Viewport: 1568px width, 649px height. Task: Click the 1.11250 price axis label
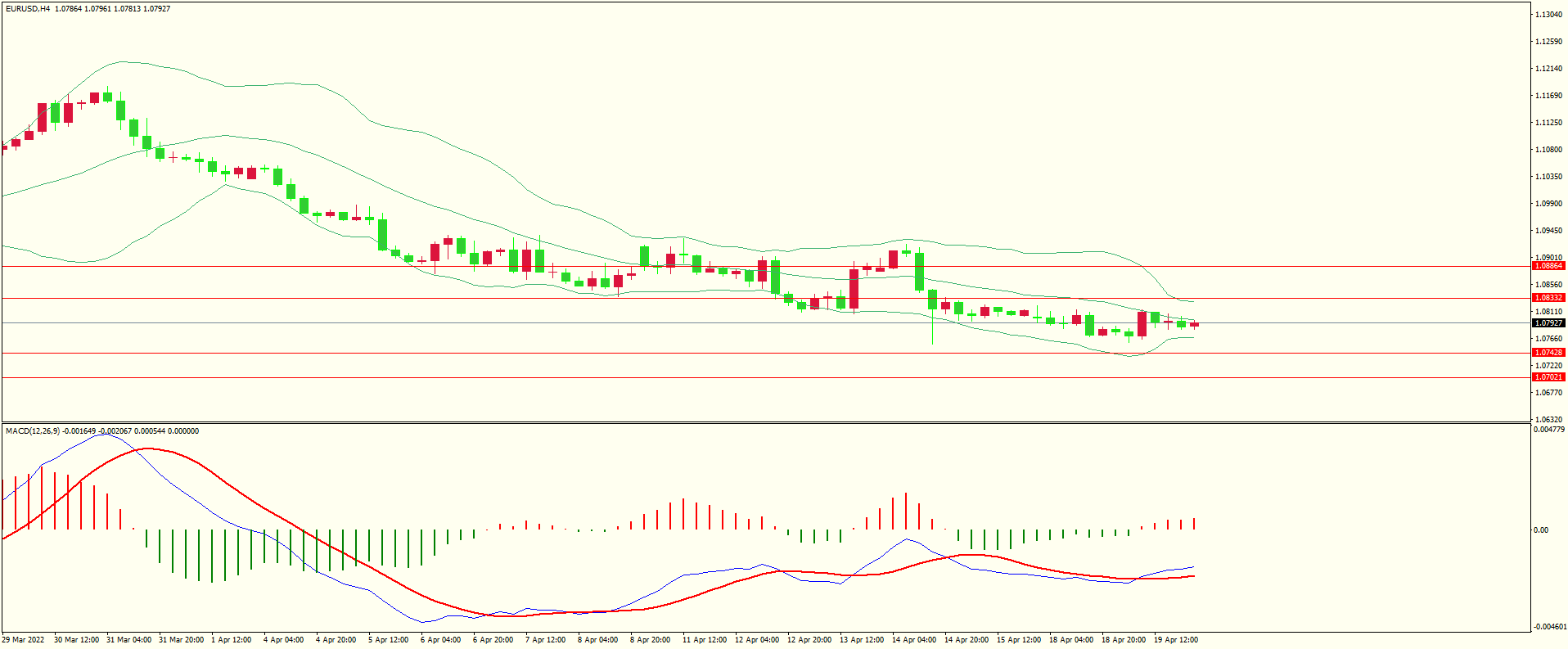(x=1549, y=123)
